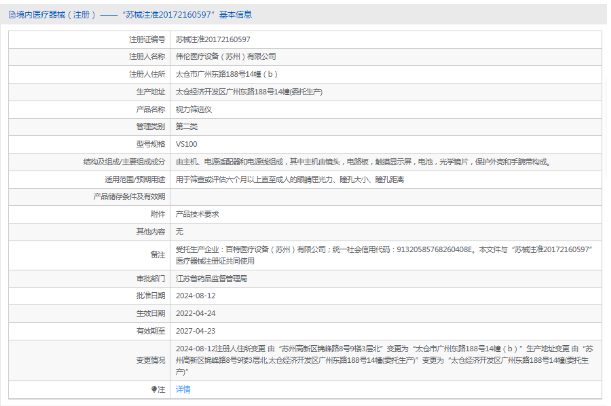Click the 产品名称 label

150,109
